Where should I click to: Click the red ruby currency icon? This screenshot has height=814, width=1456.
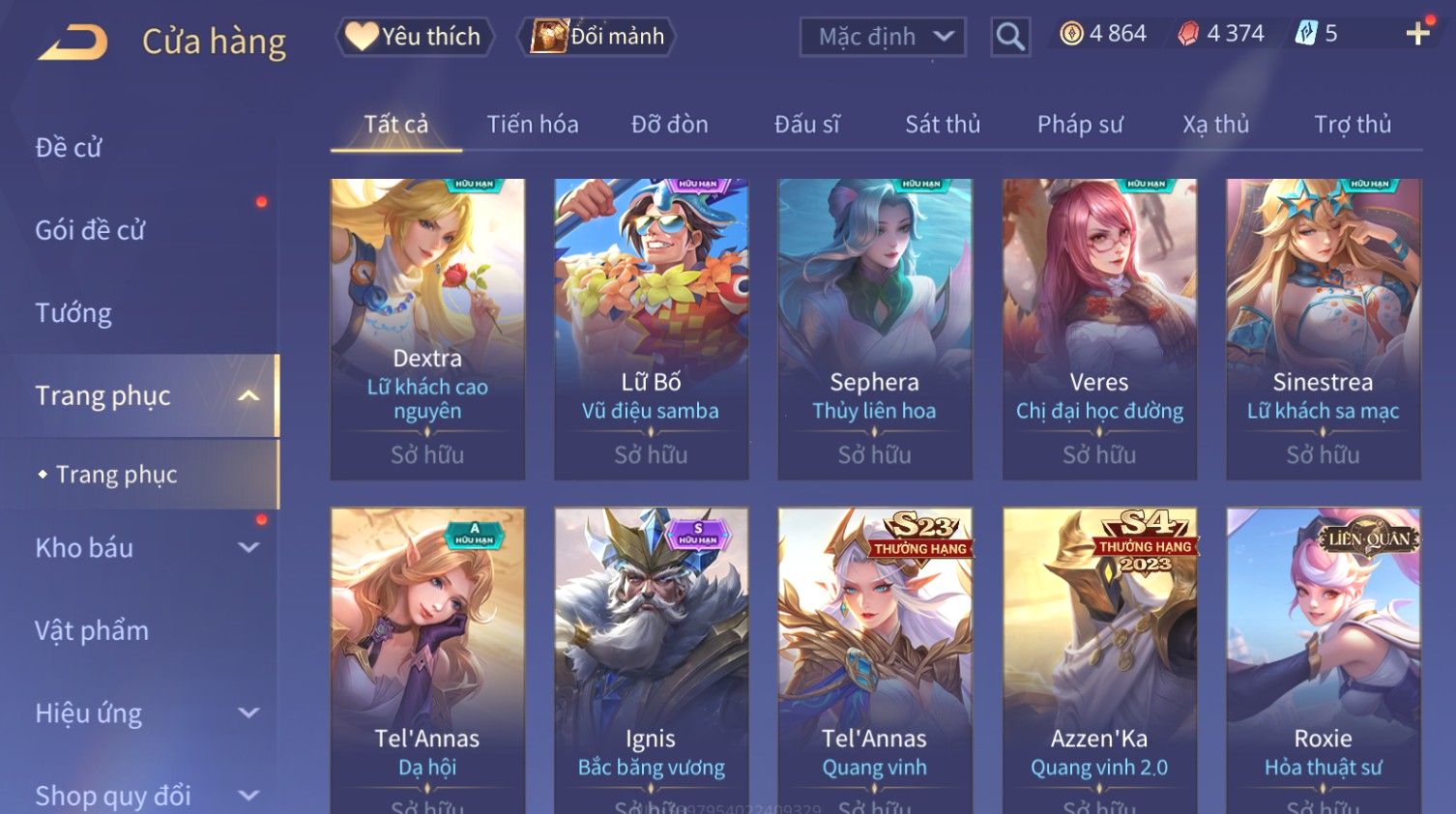(x=1188, y=34)
